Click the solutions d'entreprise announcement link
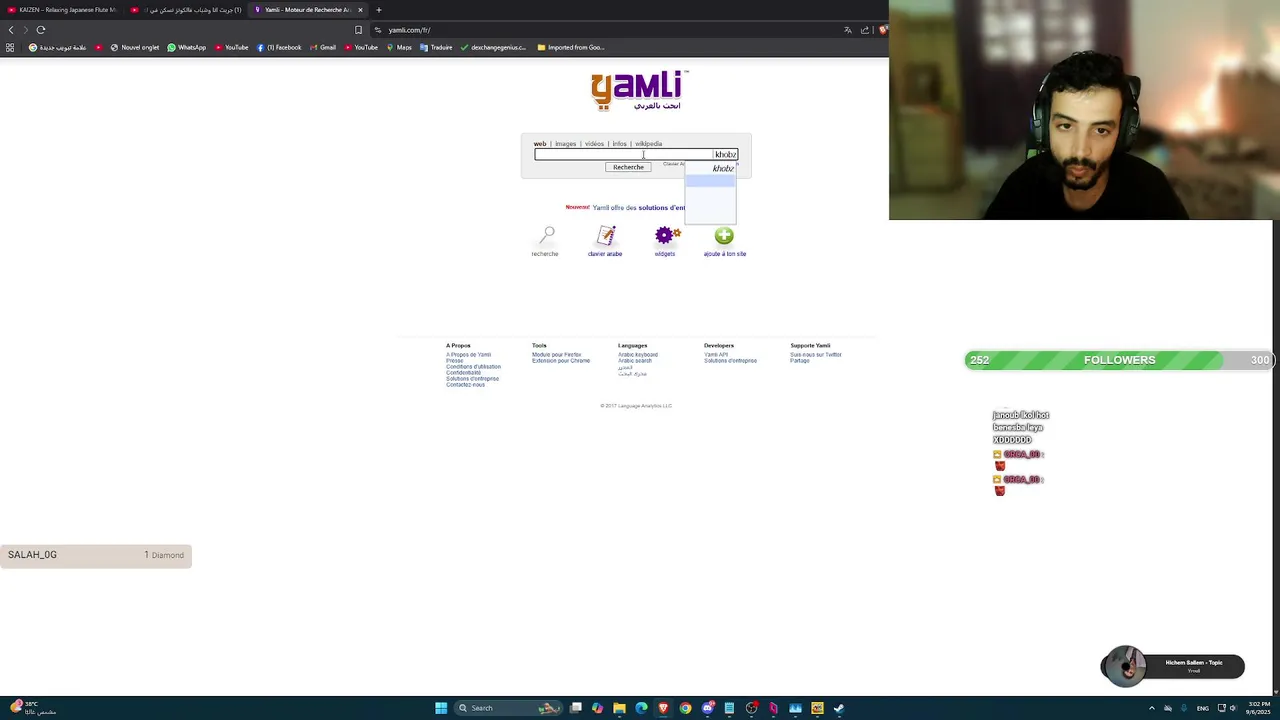The height and width of the screenshot is (720, 1280). coord(662,208)
